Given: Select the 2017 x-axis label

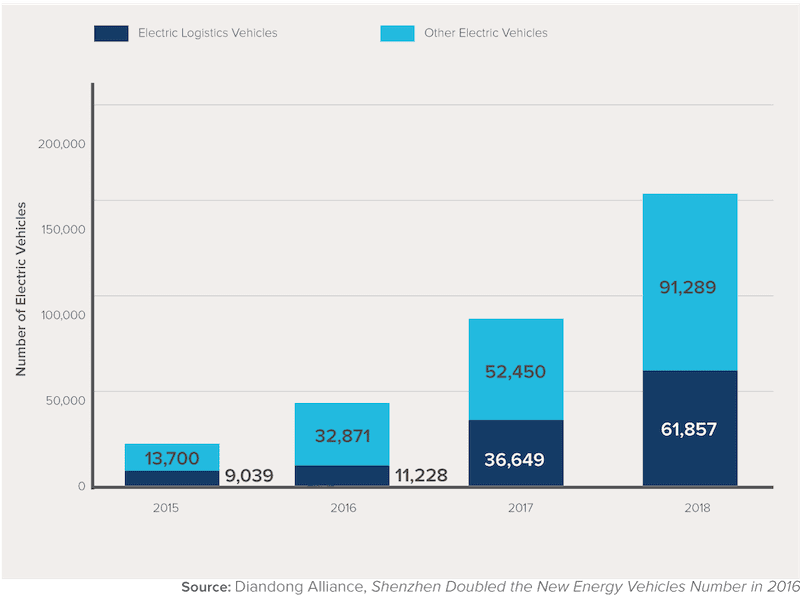Looking at the screenshot, I should [519, 508].
